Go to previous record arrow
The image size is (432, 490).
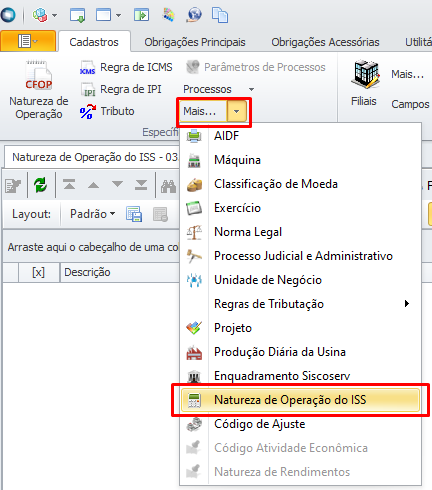(93, 185)
